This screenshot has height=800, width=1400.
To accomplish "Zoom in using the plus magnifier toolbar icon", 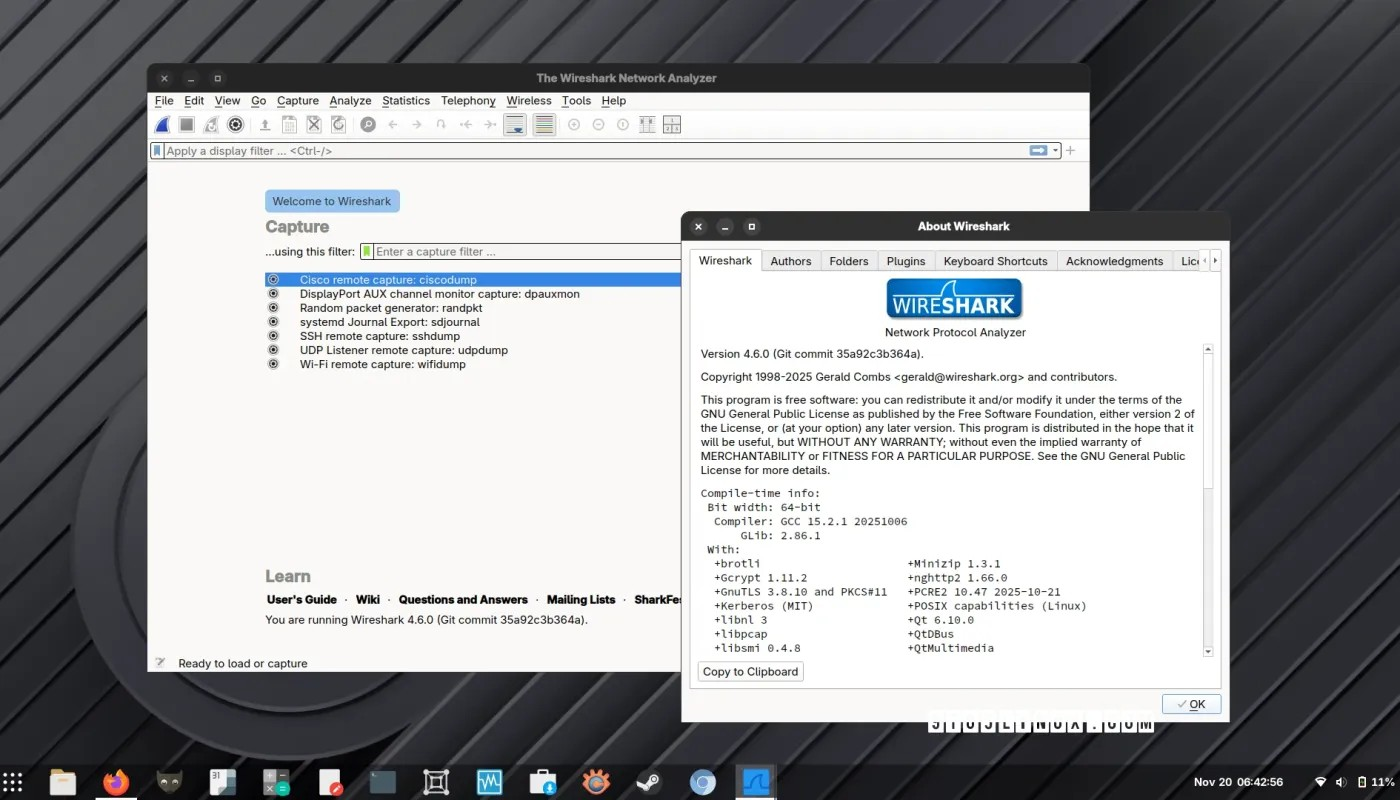I will click(x=573, y=124).
